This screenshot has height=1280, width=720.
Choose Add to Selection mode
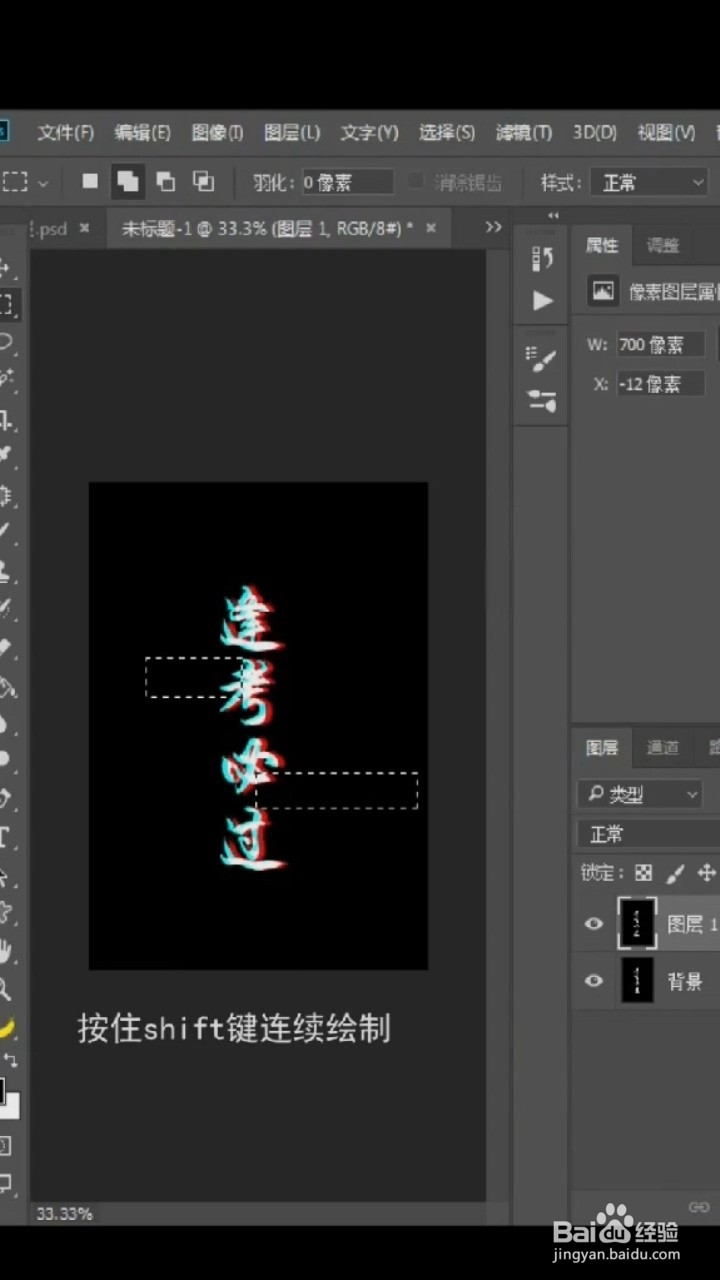point(128,182)
